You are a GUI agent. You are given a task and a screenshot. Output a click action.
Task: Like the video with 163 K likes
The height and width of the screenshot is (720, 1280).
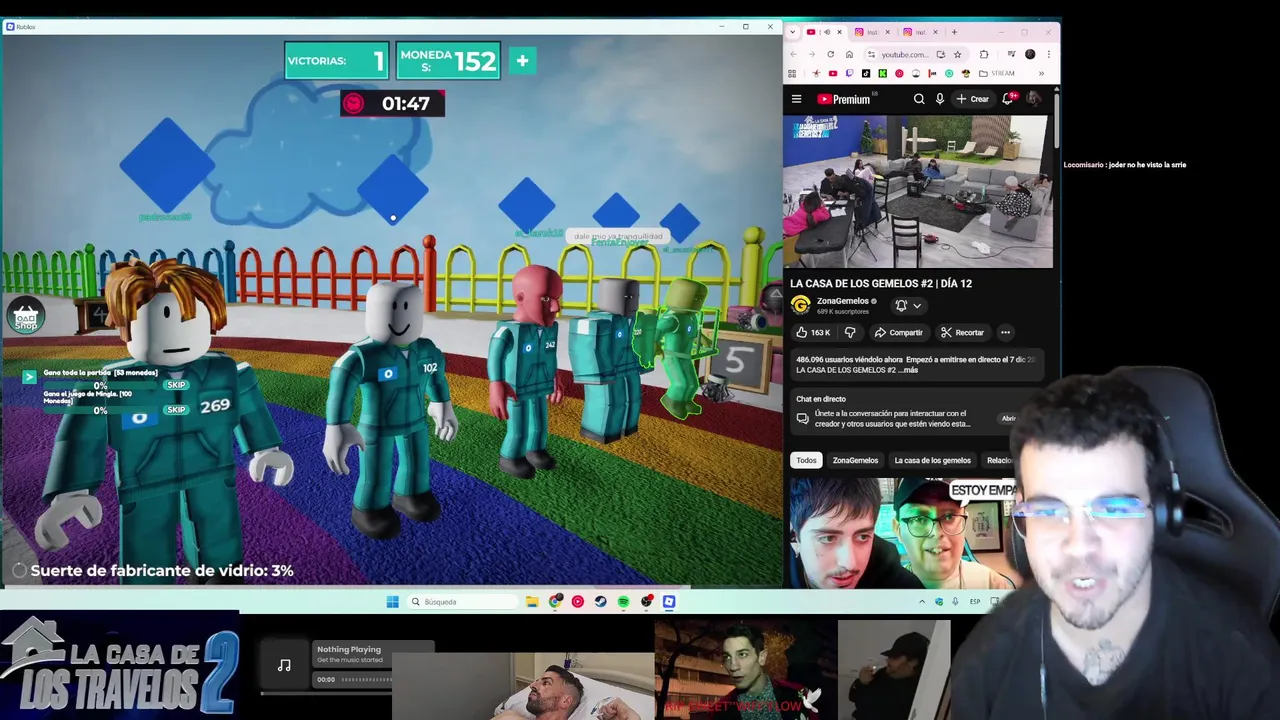click(x=814, y=332)
